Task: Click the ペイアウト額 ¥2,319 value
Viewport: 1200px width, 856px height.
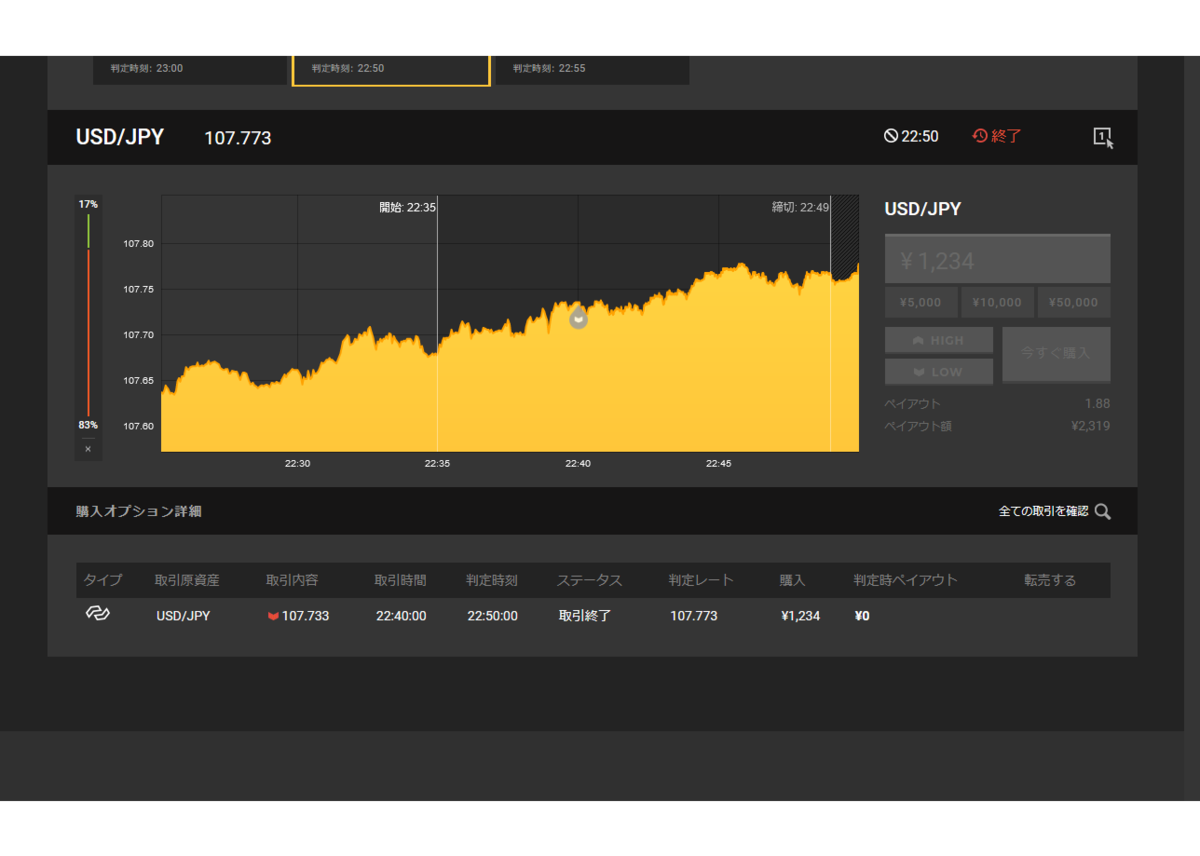Action: click(x=1090, y=426)
